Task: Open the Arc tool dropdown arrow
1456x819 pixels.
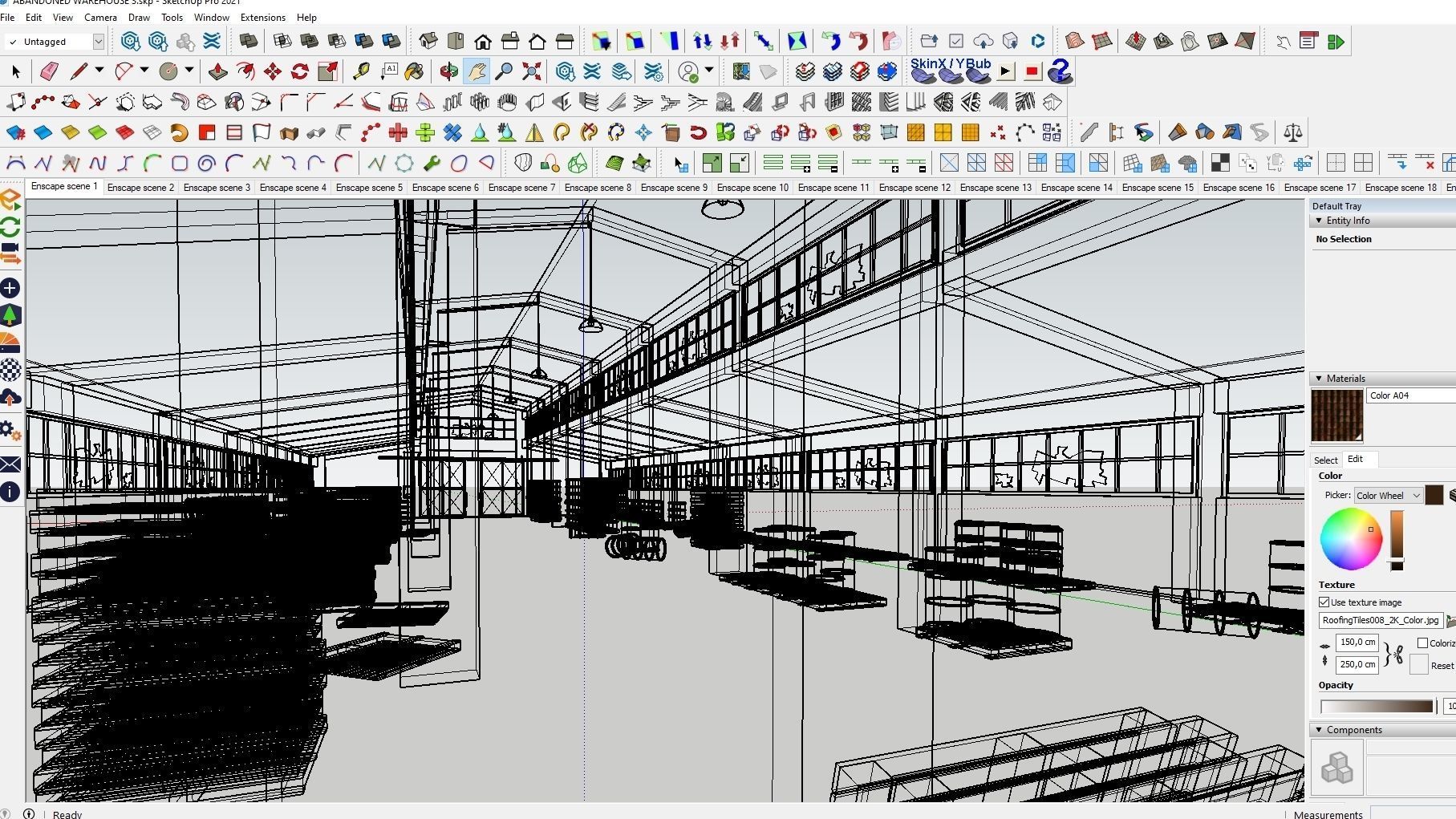Action: (x=144, y=71)
